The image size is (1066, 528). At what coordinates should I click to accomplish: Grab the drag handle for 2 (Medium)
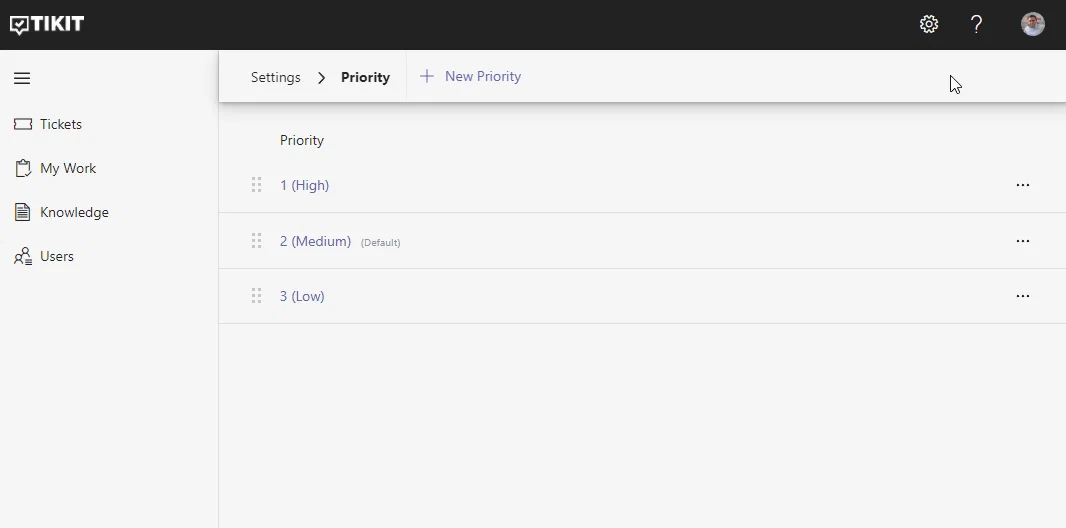pyautogui.click(x=256, y=241)
